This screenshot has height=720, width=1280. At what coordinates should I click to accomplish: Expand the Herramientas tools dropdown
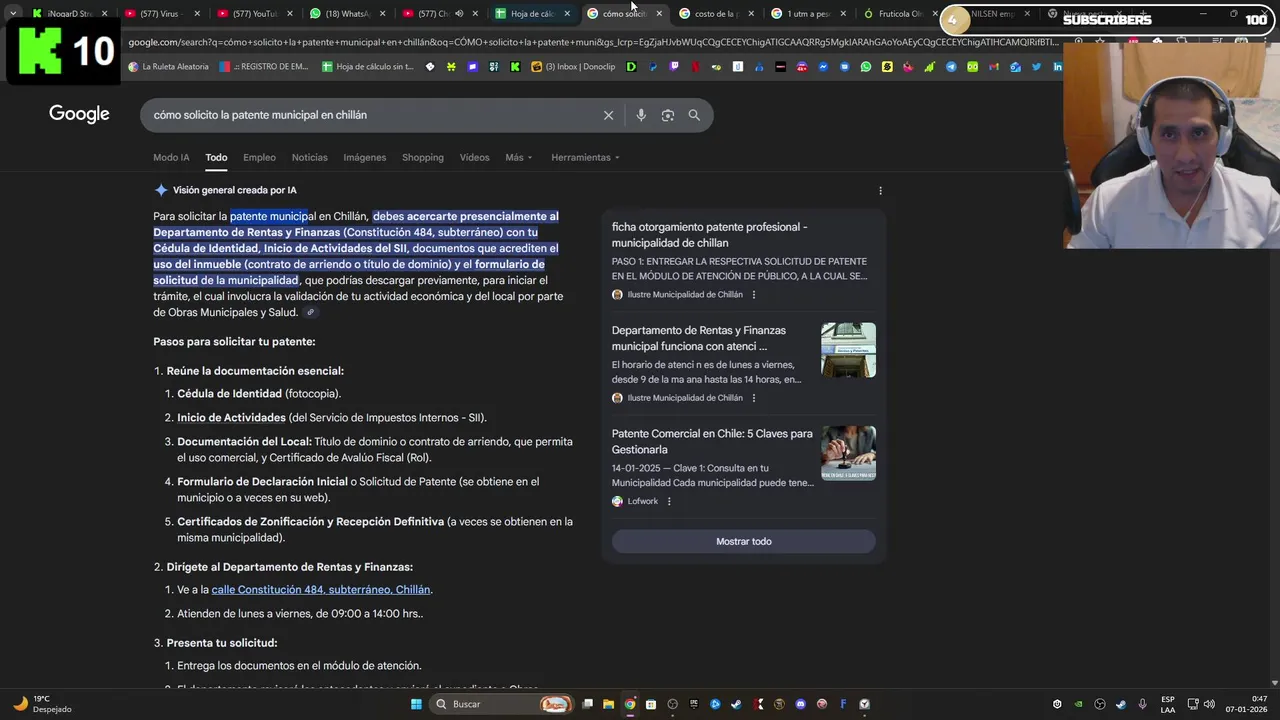585,157
